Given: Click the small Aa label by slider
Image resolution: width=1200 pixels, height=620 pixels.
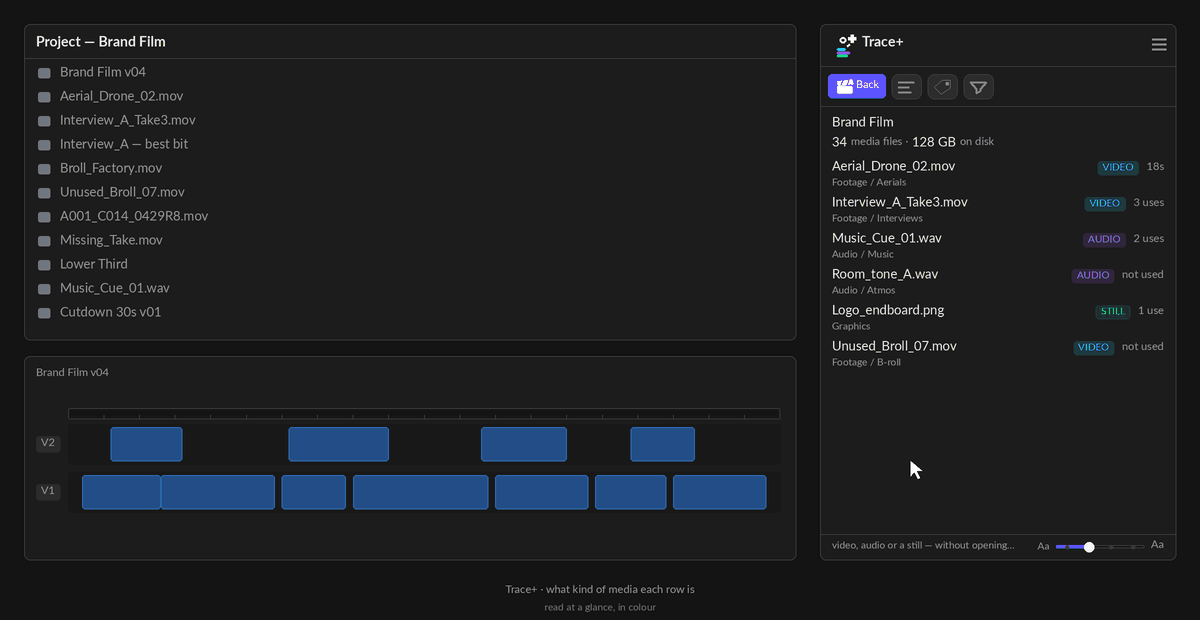Looking at the screenshot, I should point(1043,547).
